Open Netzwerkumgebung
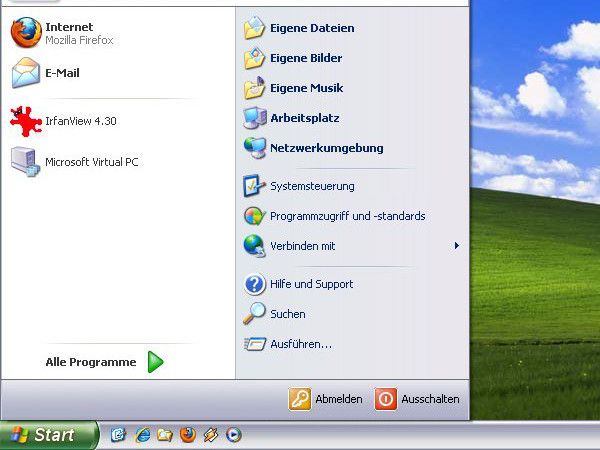 pyautogui.click(x=352, y=148)
